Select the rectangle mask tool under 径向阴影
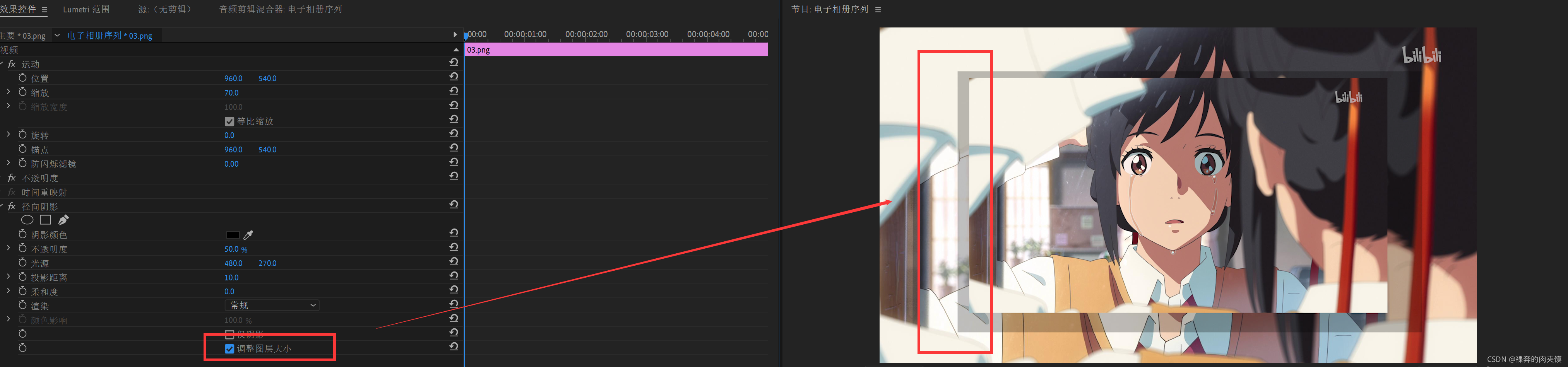The height and width of the screenshot is (367, 1568). point(46,220)
